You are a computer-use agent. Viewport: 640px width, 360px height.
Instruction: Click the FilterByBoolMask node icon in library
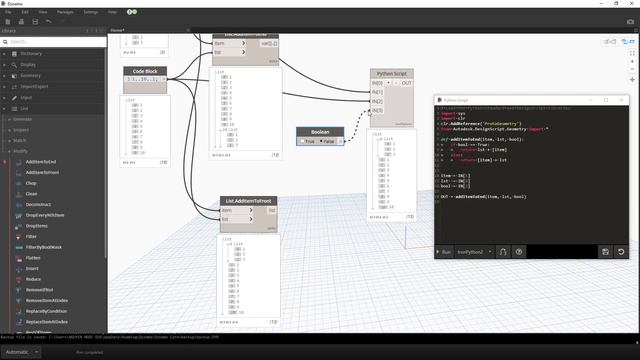click(x=19, y=247)
